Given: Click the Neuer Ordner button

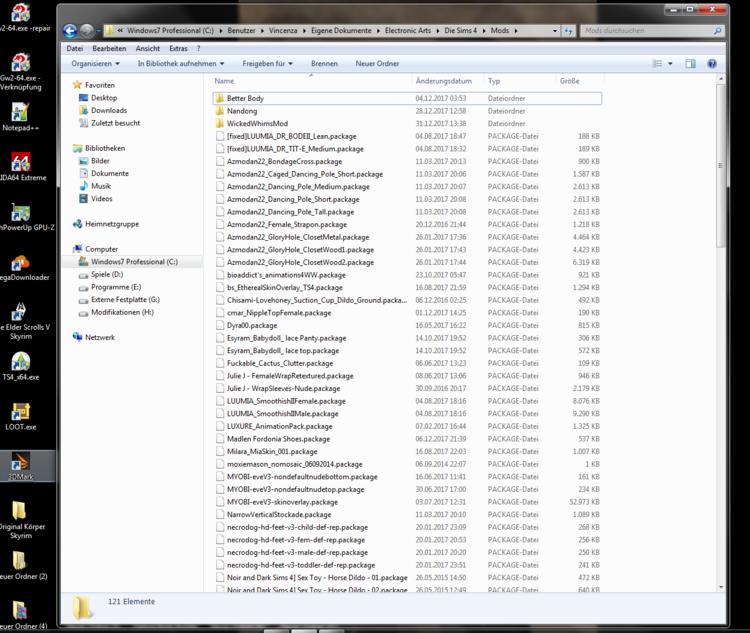Looking at the screenshot, I should 377,64.
